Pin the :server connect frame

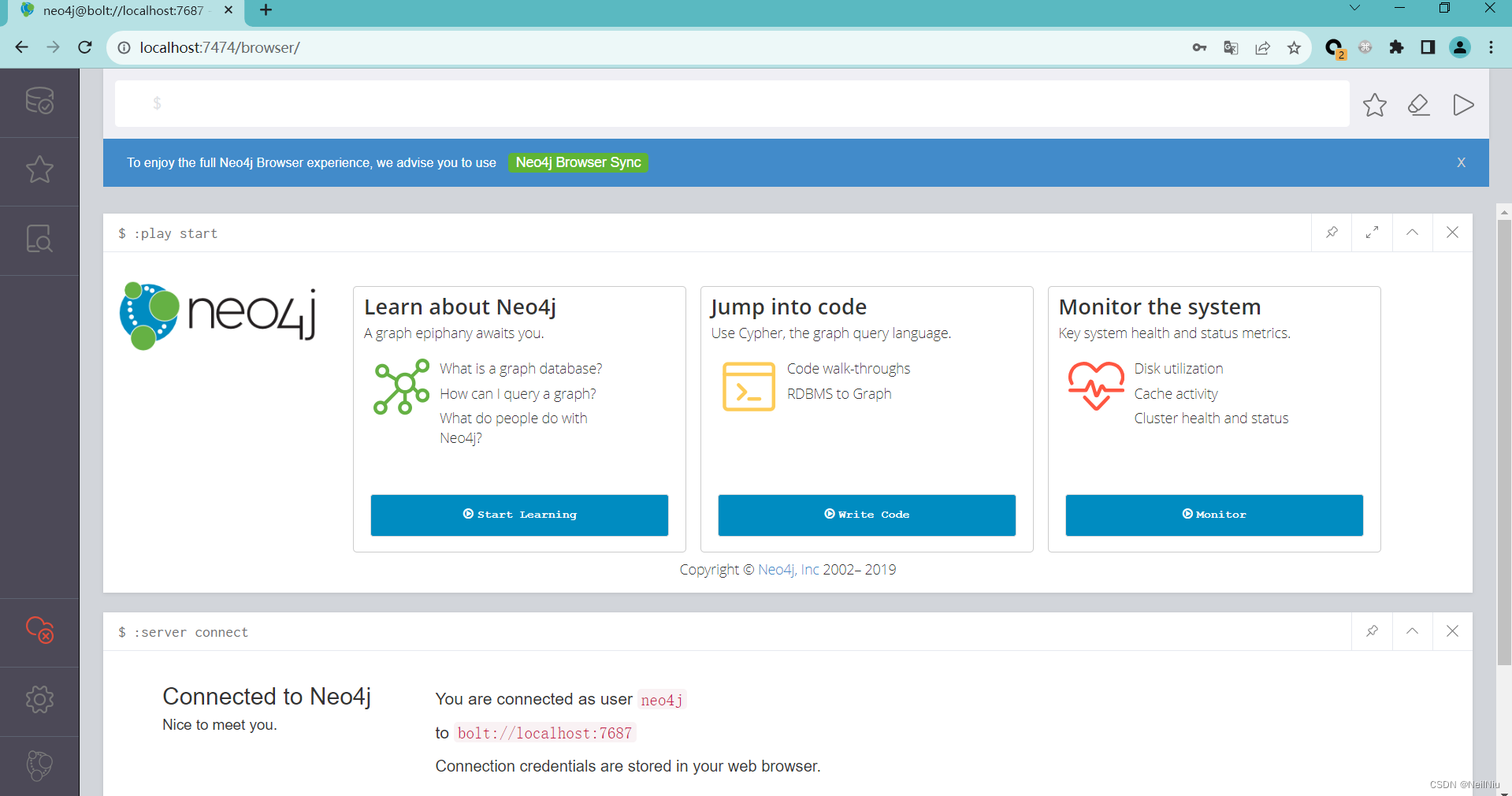coord(1372,631)
